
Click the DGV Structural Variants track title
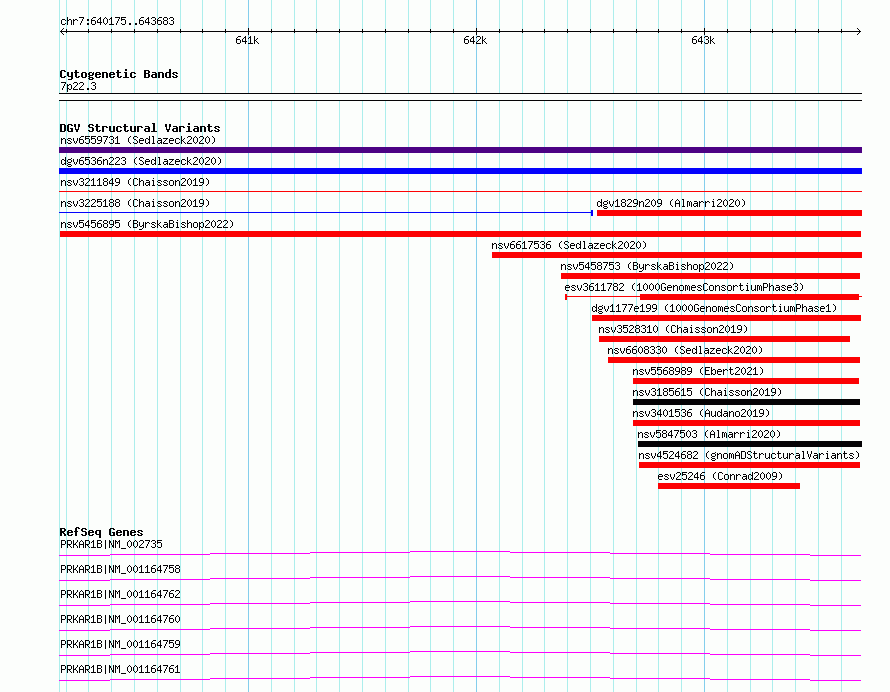[140, 128]
